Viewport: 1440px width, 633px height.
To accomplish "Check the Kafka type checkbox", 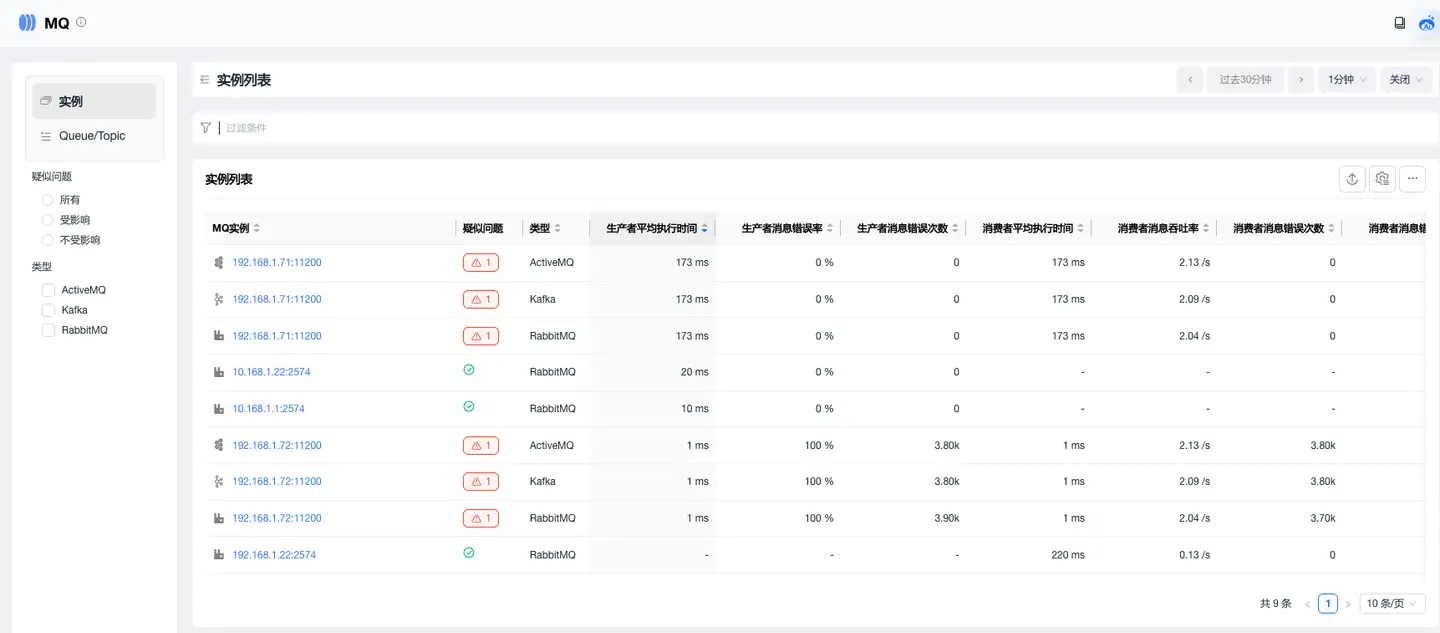I will pyautogui.click(x=48, y=310).
